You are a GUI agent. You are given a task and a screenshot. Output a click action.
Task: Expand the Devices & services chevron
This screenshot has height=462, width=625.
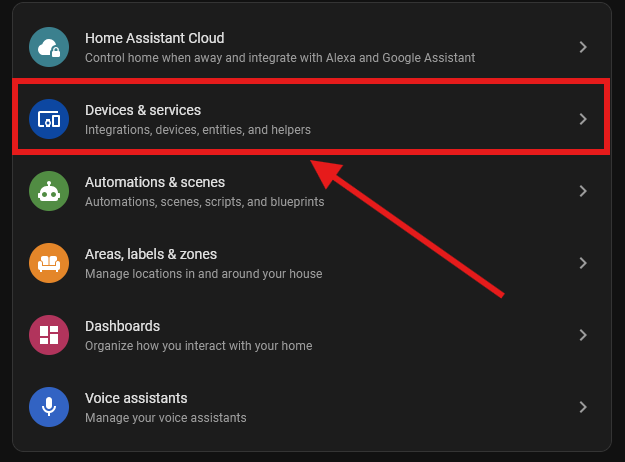(583, 119)
